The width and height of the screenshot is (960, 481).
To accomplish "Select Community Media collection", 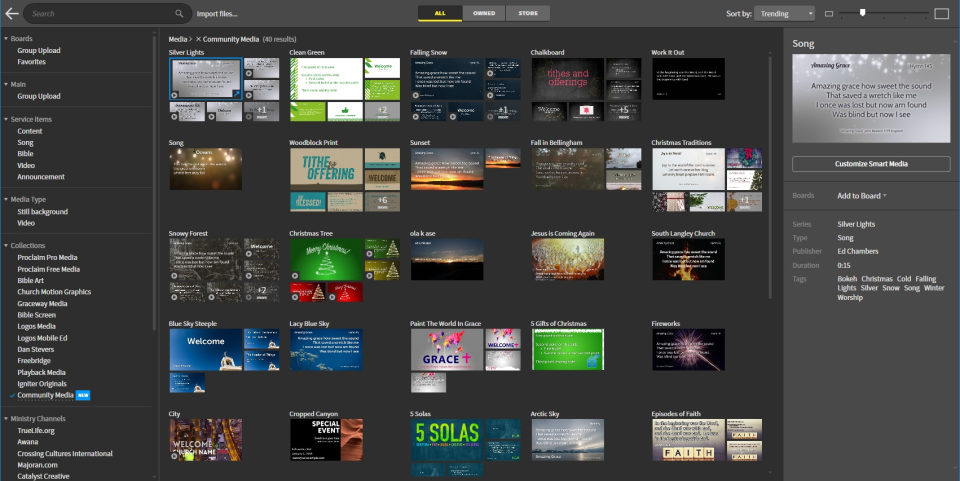I will pos(45,395).
